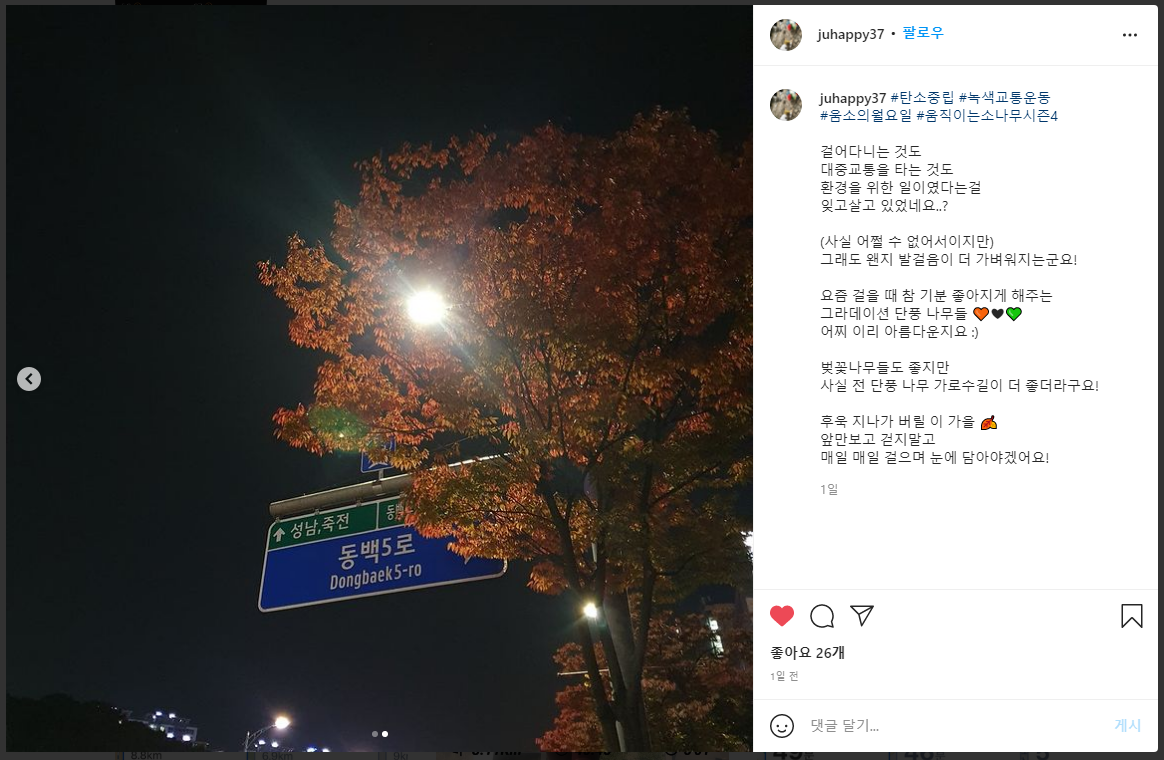Click the 팔로우 follow button
1164x760 pixels.
pos(923,33)
